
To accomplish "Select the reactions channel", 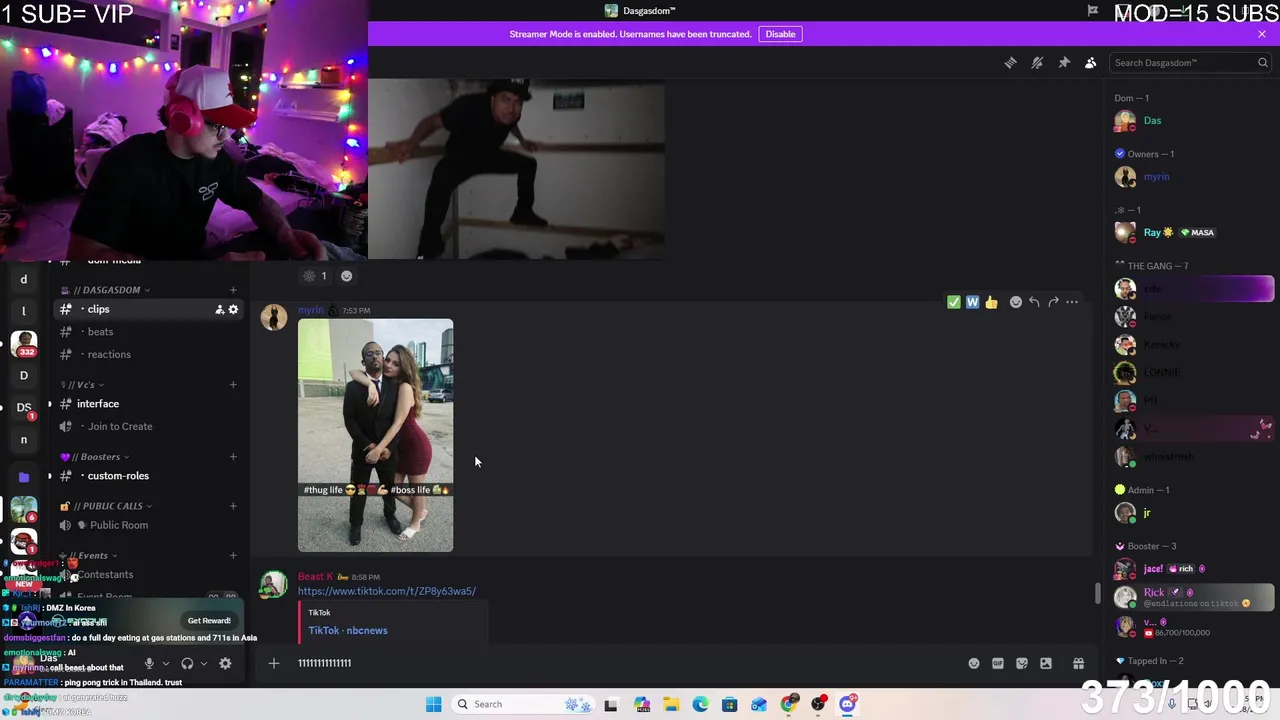I will point(148,354).
